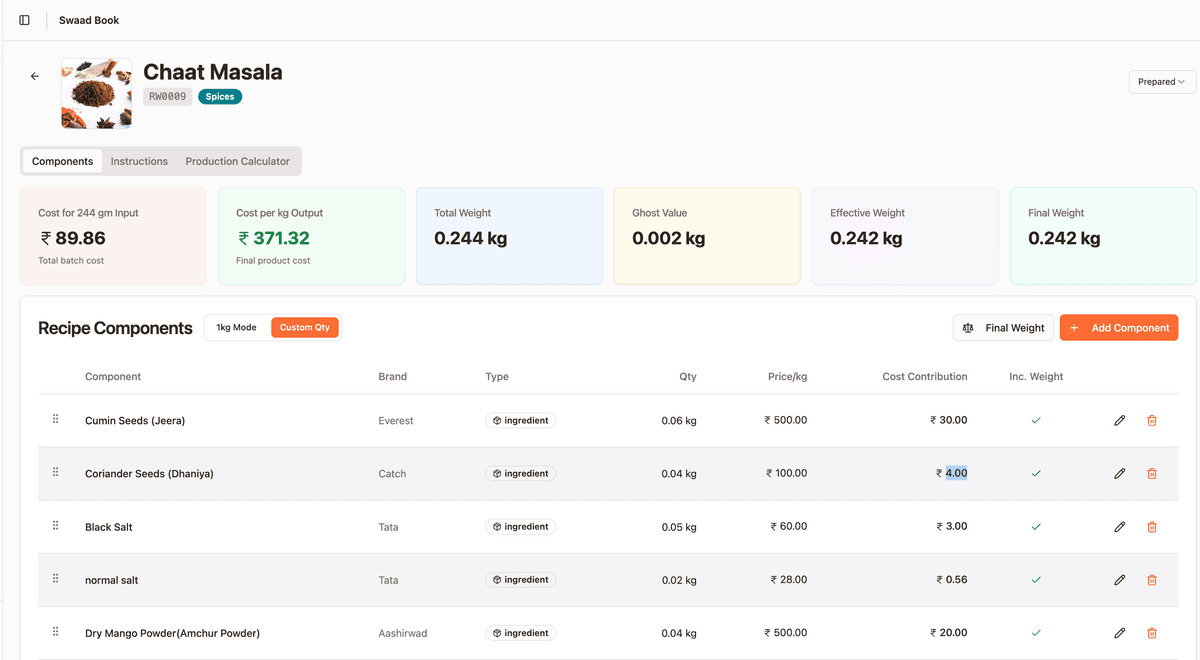The image size is (1200, 660).
Task: Click the Final Weight button with scale icon
Action: (1003, 328)
